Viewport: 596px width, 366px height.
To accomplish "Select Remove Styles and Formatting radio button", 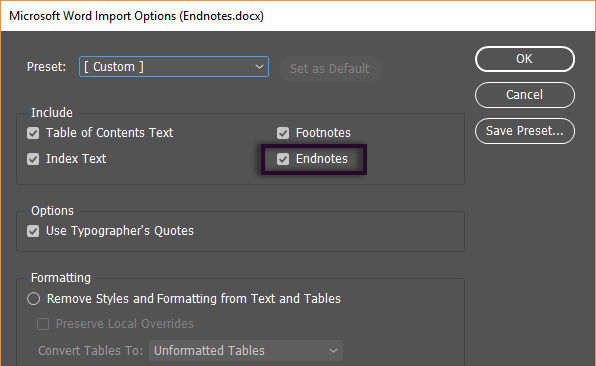I will [33, 299].
